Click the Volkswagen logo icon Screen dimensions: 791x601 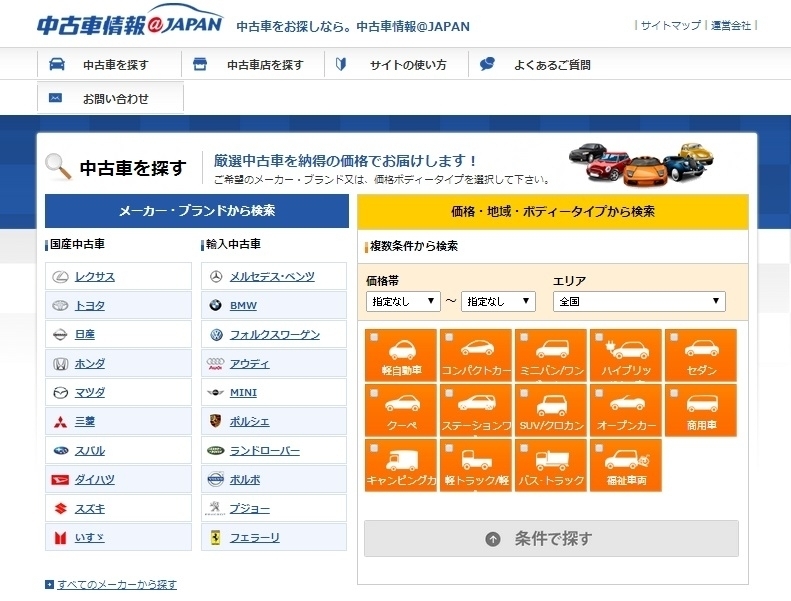coord(216,335)
